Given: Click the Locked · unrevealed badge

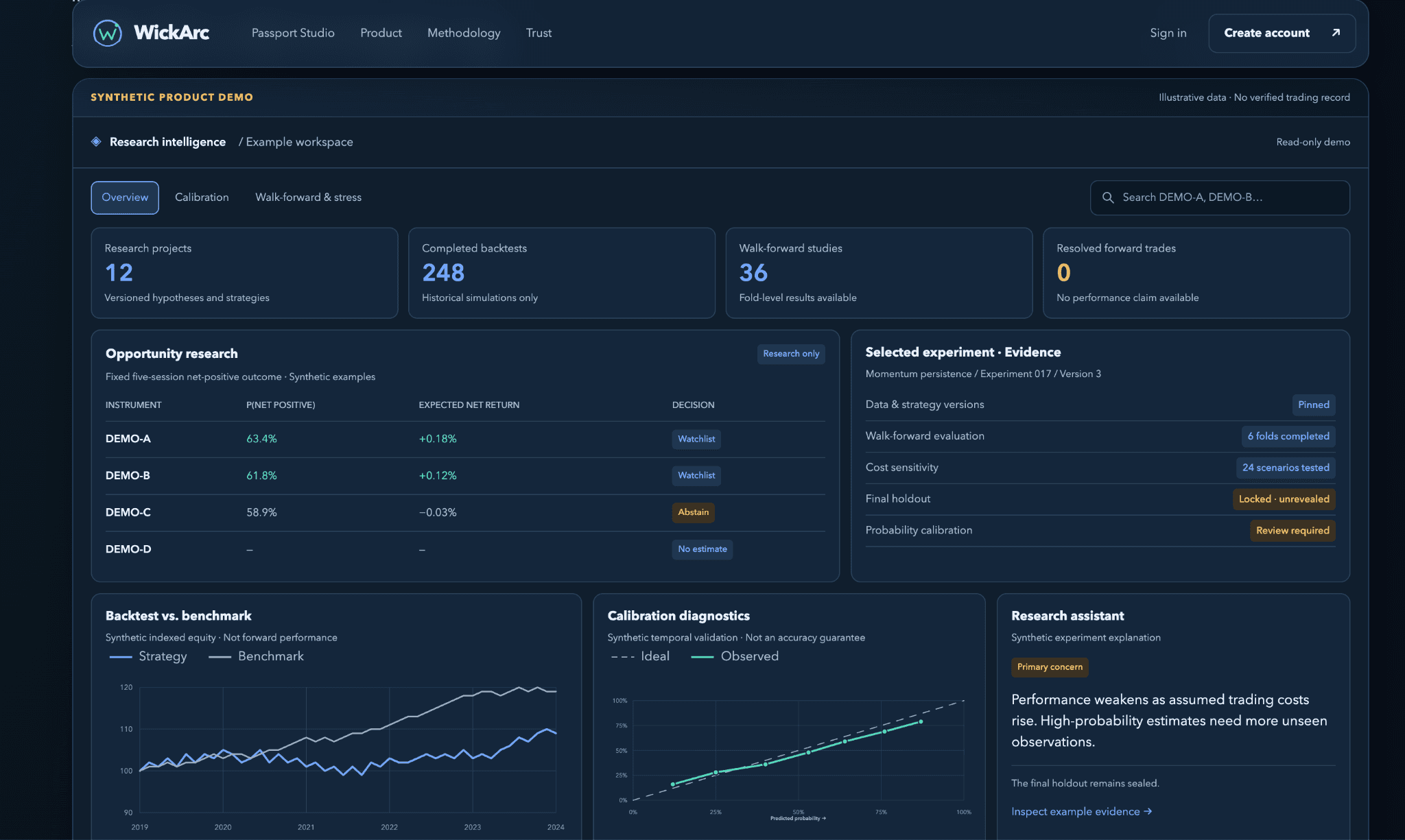Looking at the screenshot, I should [1284, 499].
